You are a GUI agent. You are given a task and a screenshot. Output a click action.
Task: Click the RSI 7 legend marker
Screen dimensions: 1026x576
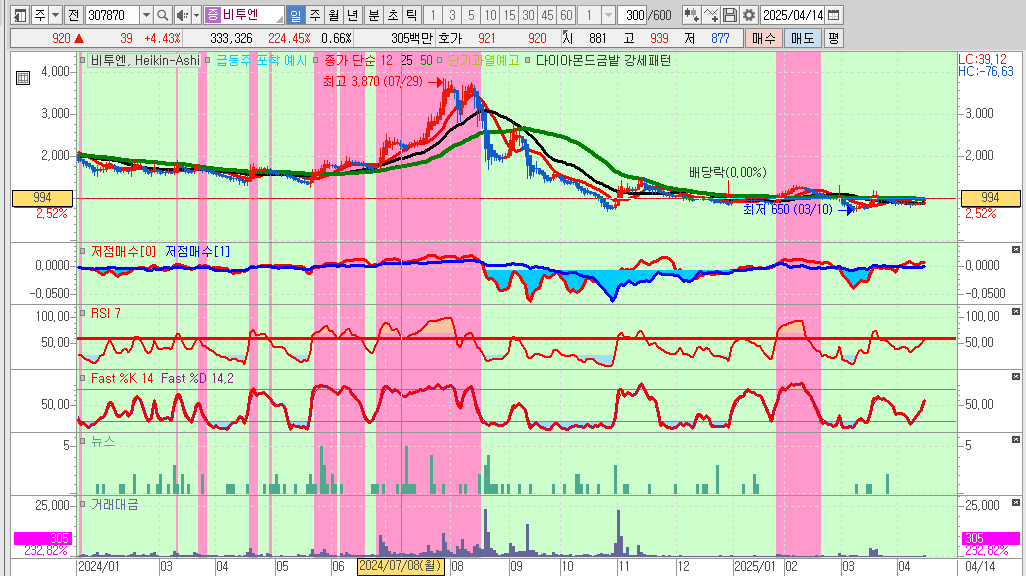tap(82, 314)
